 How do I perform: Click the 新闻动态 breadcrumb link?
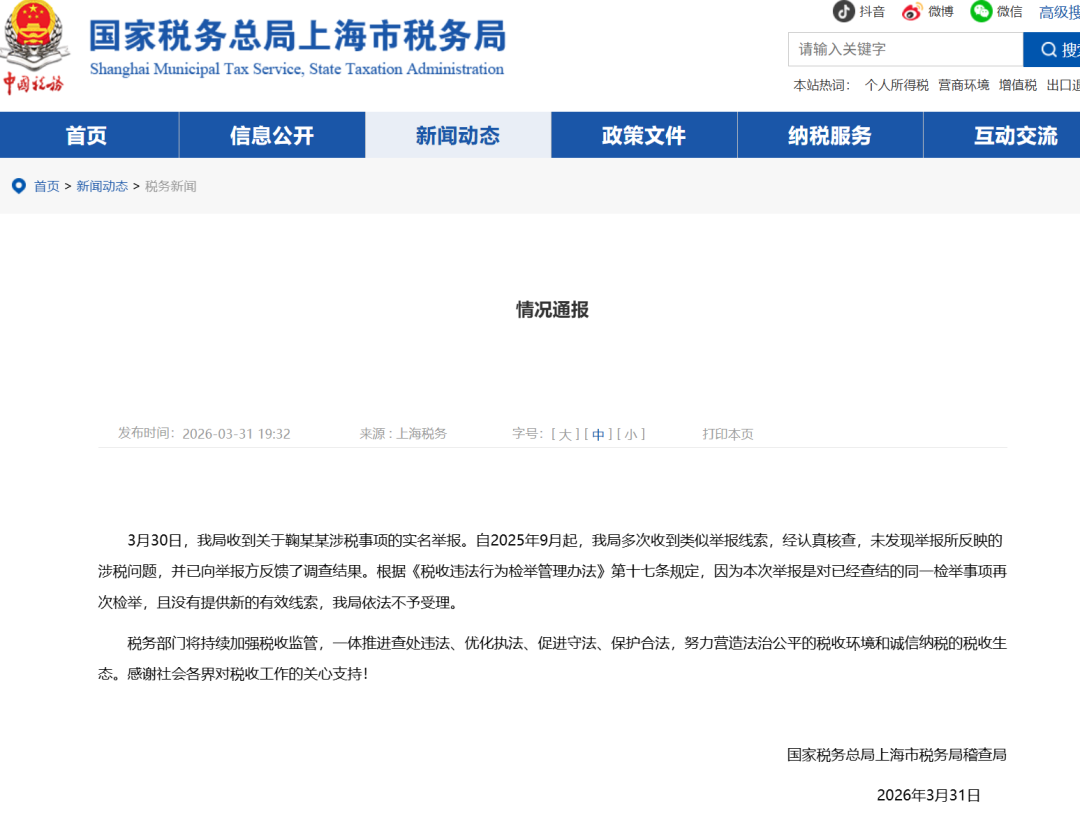coord(102,186)
